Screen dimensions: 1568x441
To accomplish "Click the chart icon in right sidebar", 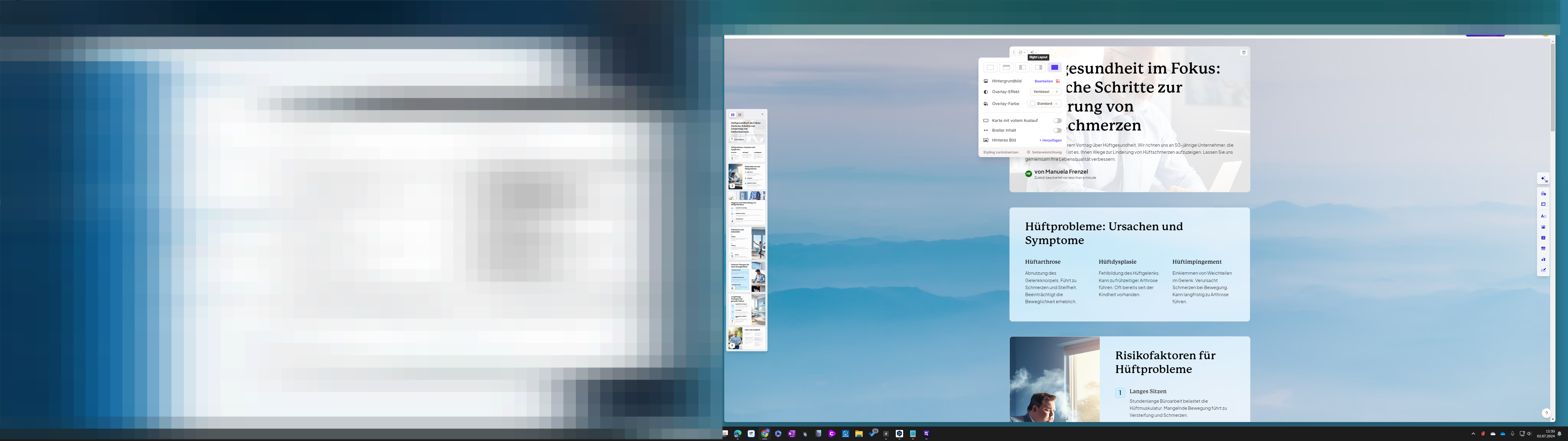I will [1543, 259].
